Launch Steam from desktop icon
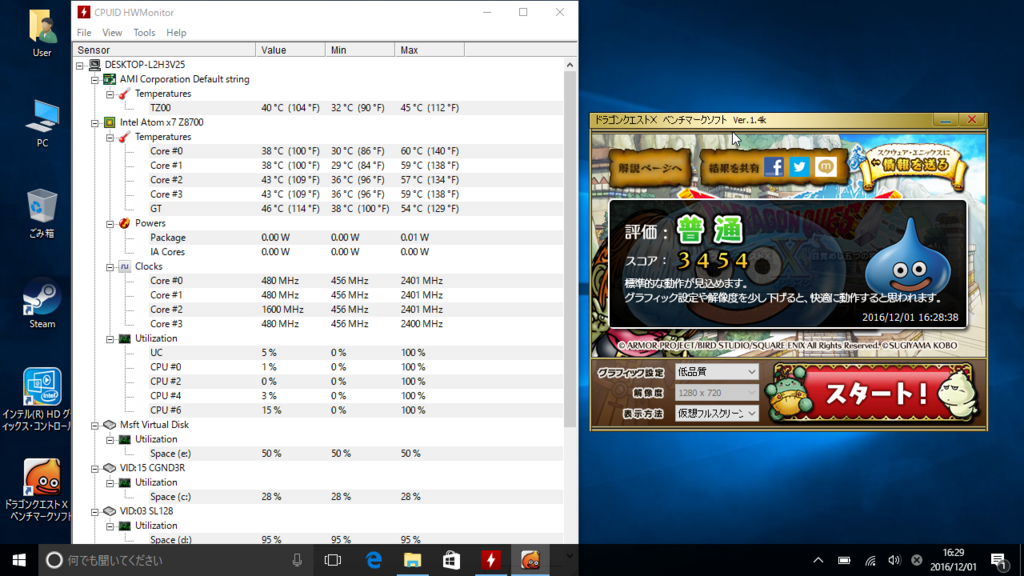This screenshot has height=576, width=1024. point(42,304)
